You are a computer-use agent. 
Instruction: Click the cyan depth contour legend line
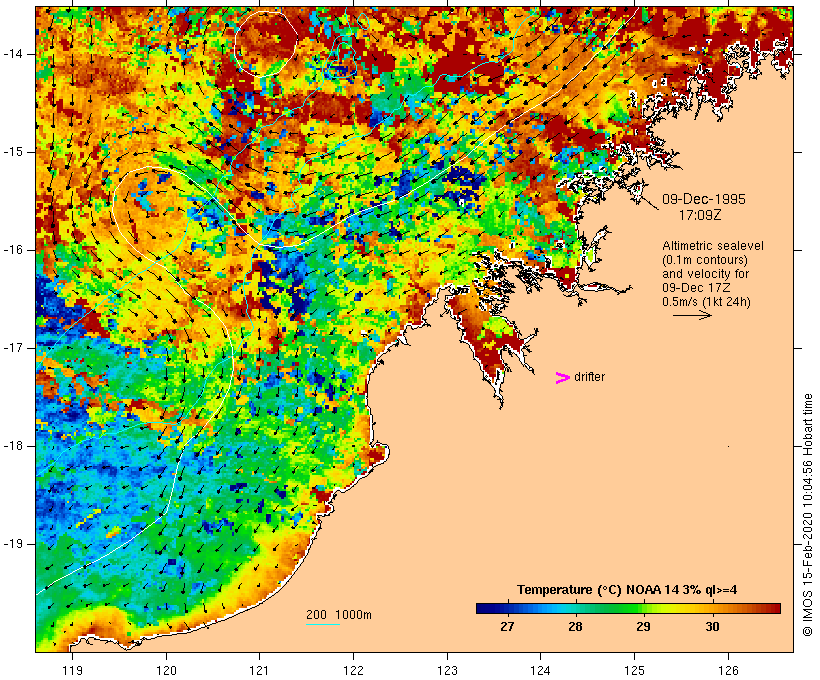[323, 624]
